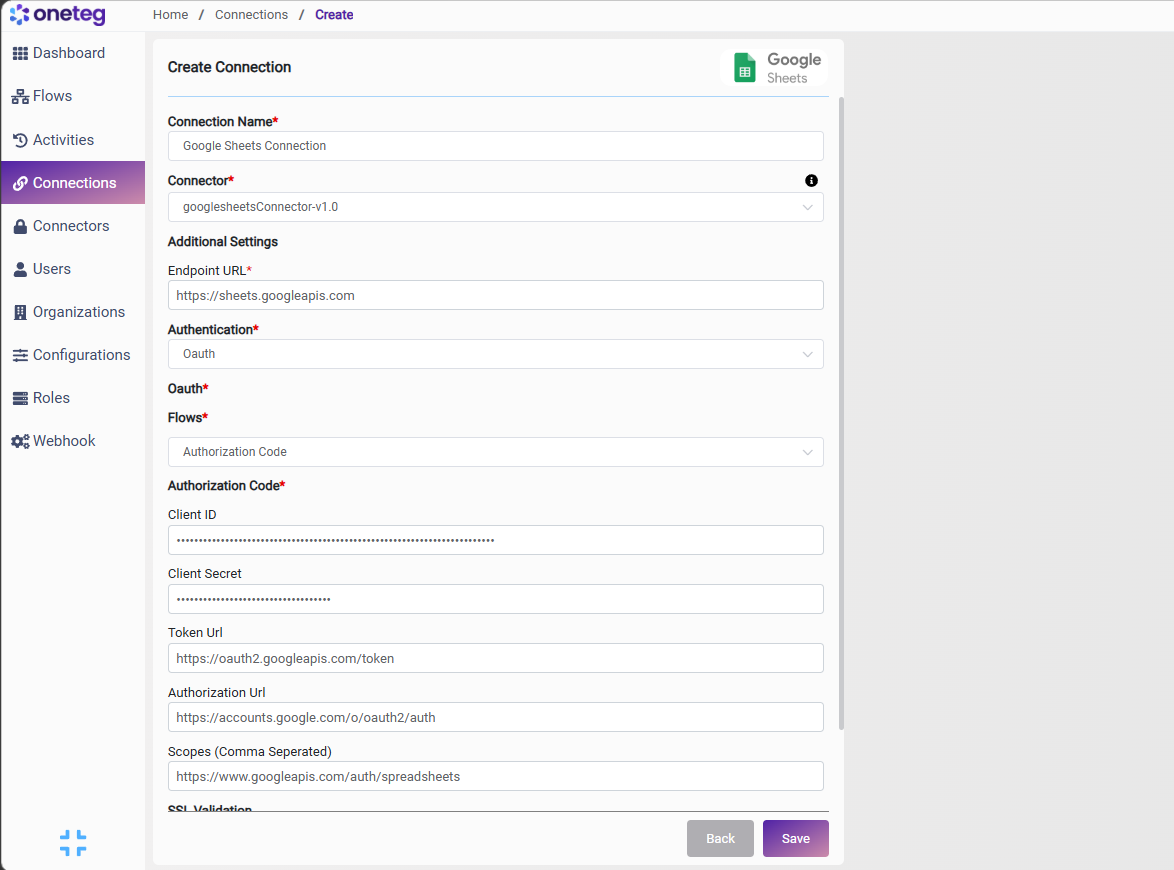The width and height of the screenshot is (1174, 870).
Task: Click the Create Connection heading
Action: (x=229, y=67)
